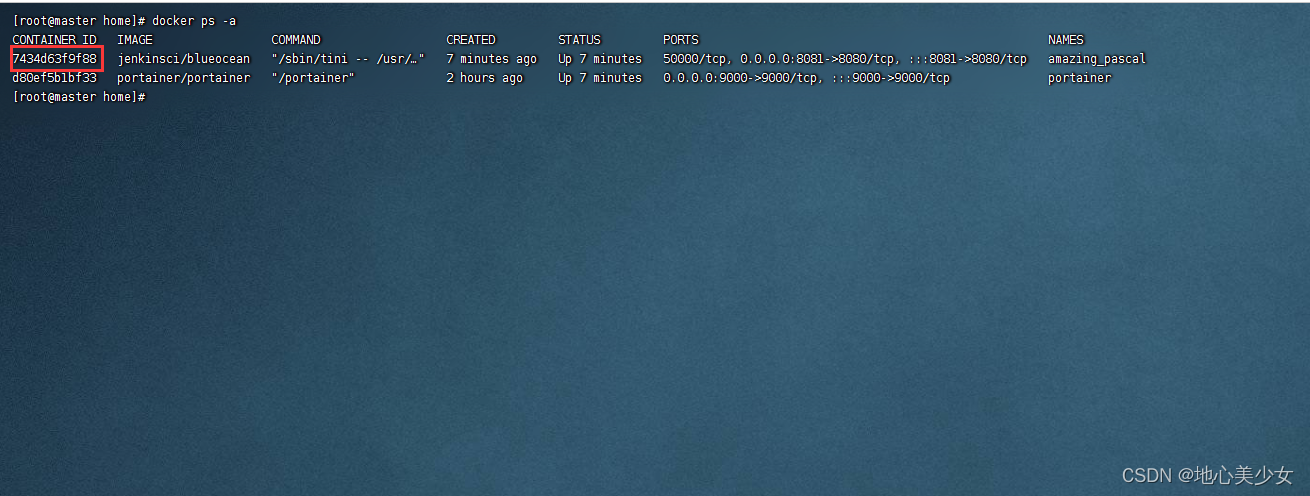
Task: Click "Up 7 minutes" status in the portainer/portainer row
Action: click(600, 78)
